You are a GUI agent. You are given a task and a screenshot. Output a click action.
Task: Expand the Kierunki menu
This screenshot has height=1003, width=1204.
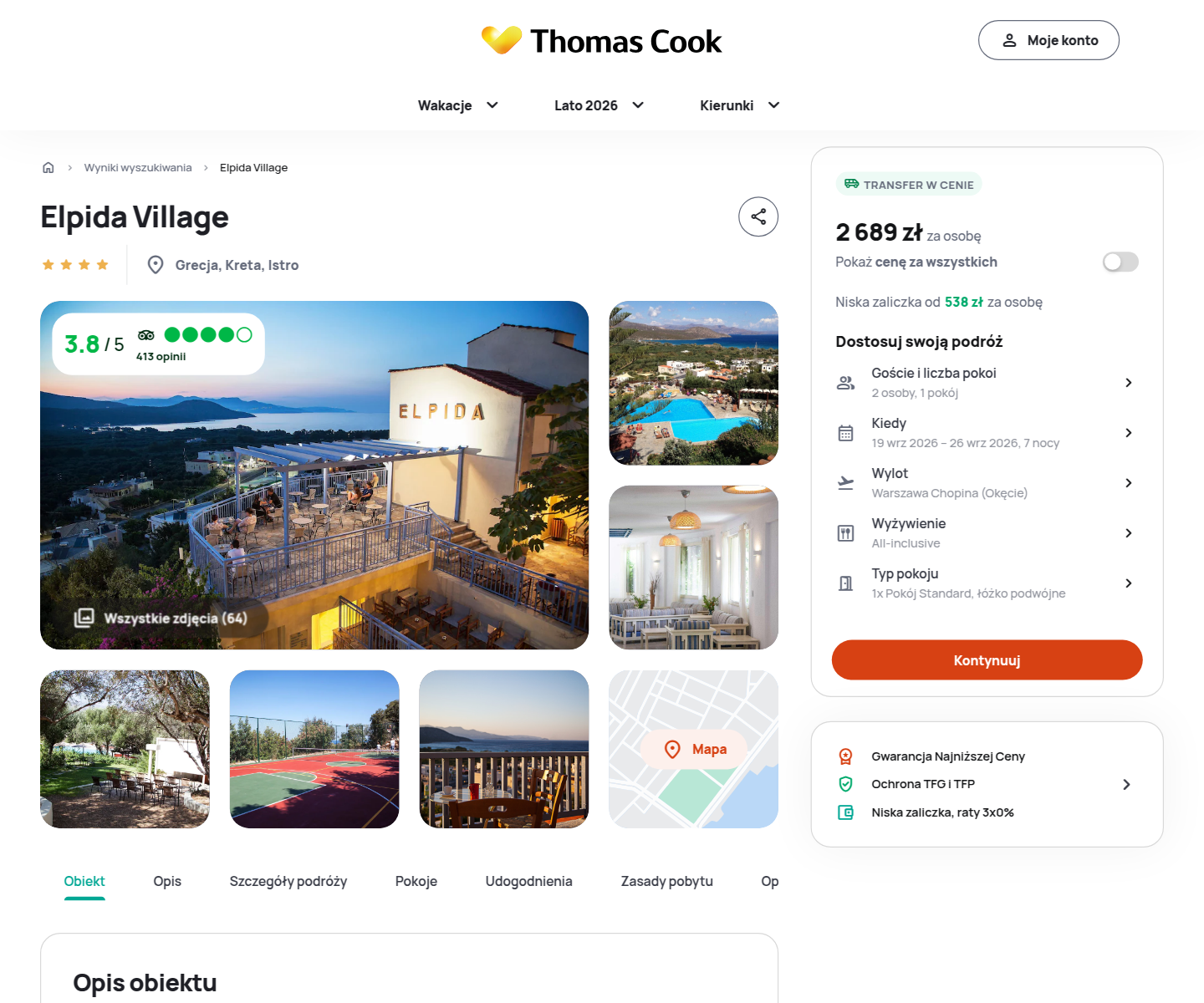coord(740,105)
